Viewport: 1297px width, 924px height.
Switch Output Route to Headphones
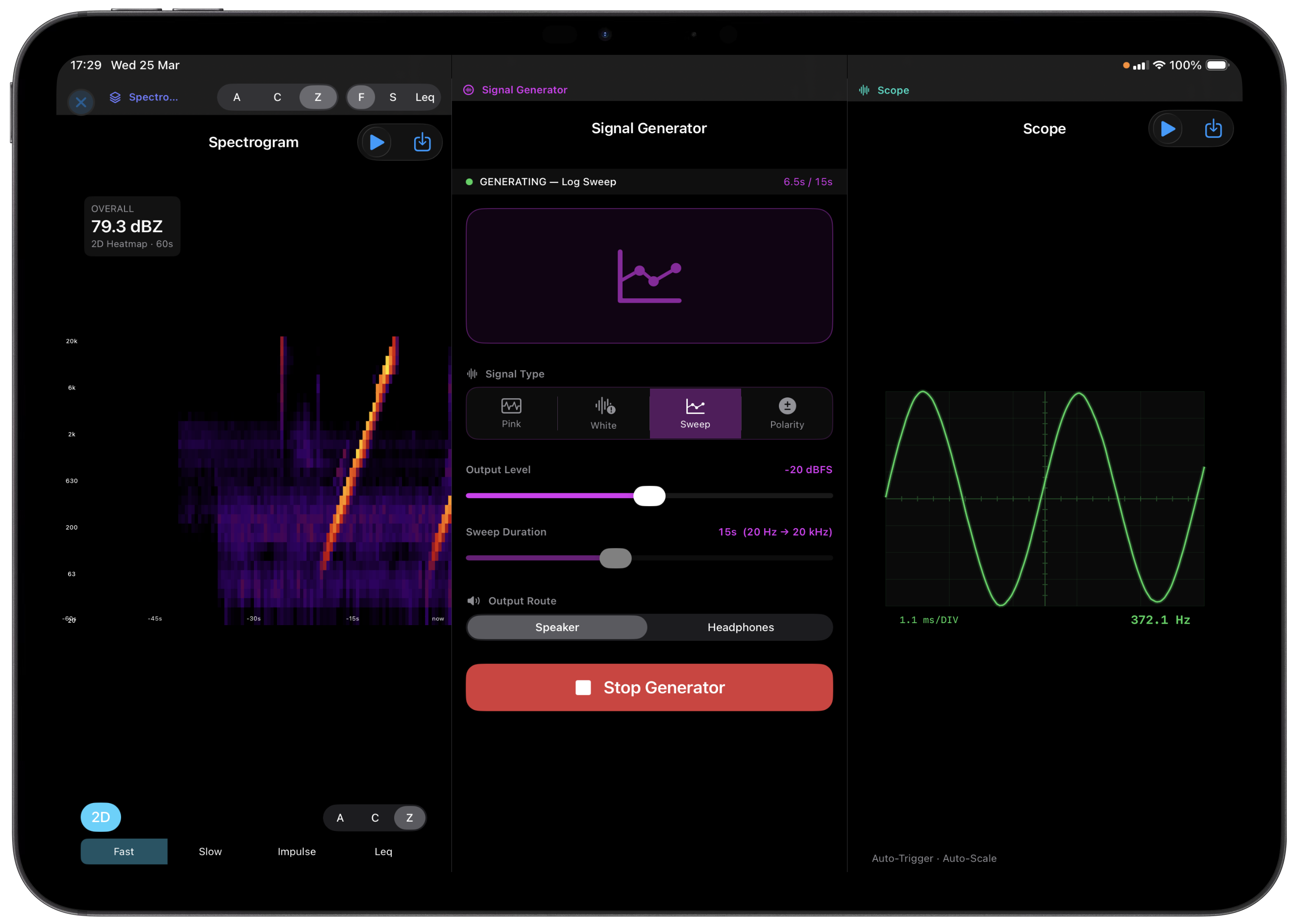[740, 627]
